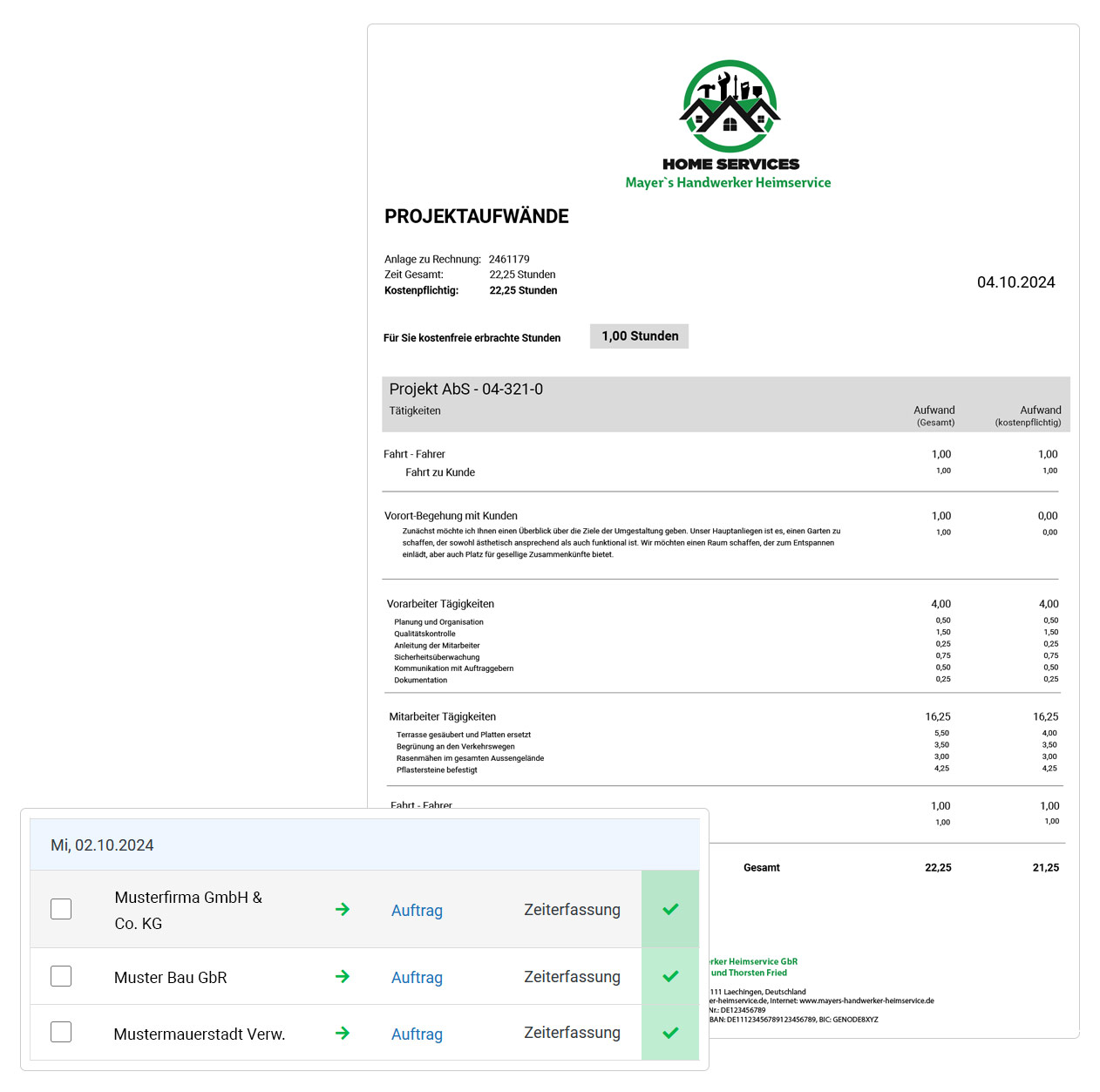Click the Gesamt label in totals row
This screenshot has height=1092, width=1100.
click(x=762, y=867)
